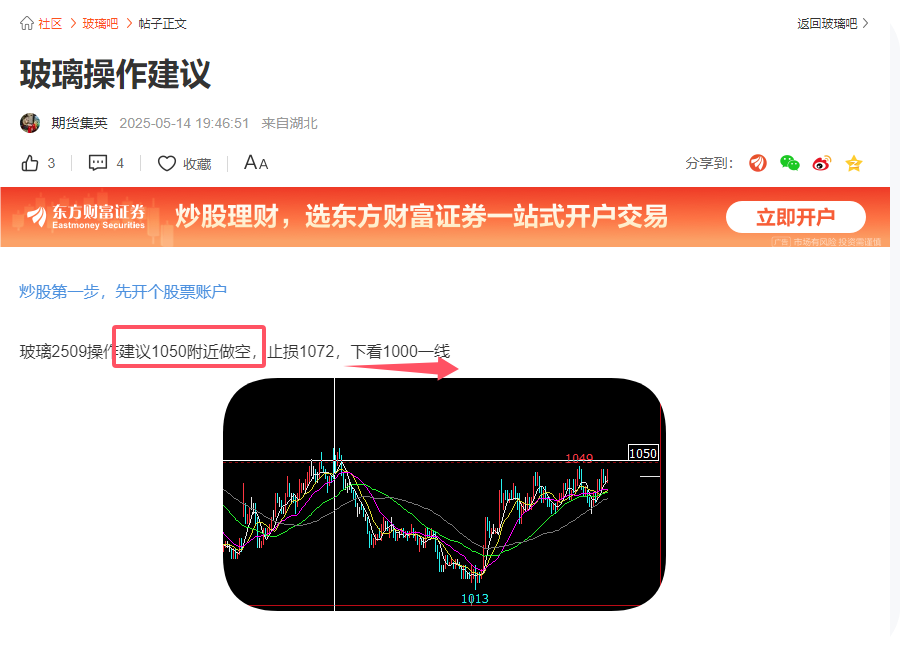Click 返回玻璃吧 link at top right
This screenshot has height=659, width=900.
[x=827, y=24]
